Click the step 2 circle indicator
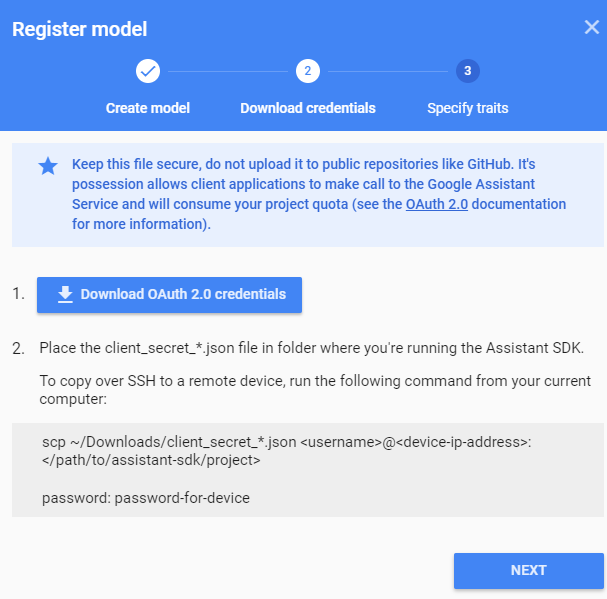Viewport: 607px width, 599px height. pos(307,71)
